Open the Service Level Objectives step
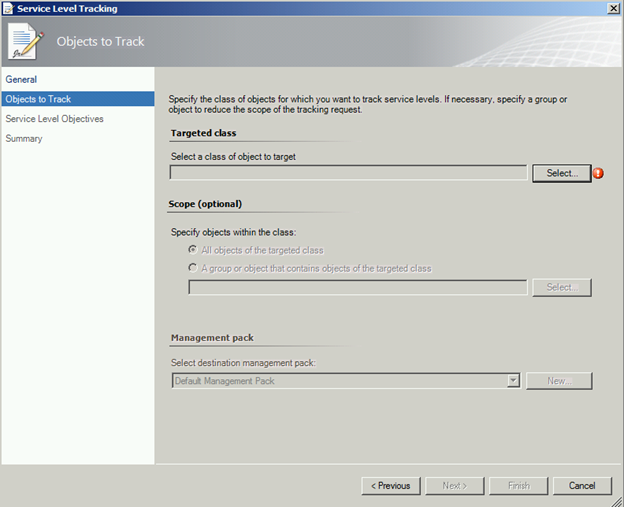 [55, 119]
